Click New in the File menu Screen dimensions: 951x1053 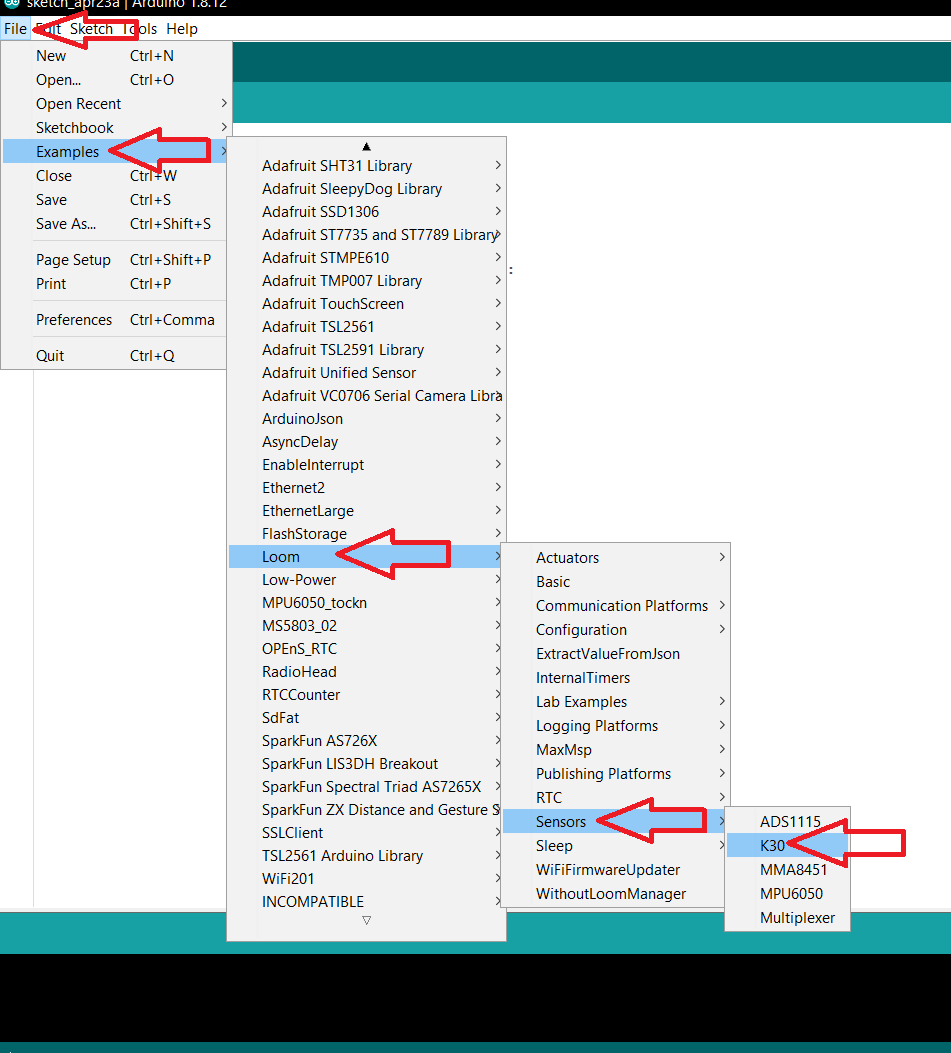[116, 56]
